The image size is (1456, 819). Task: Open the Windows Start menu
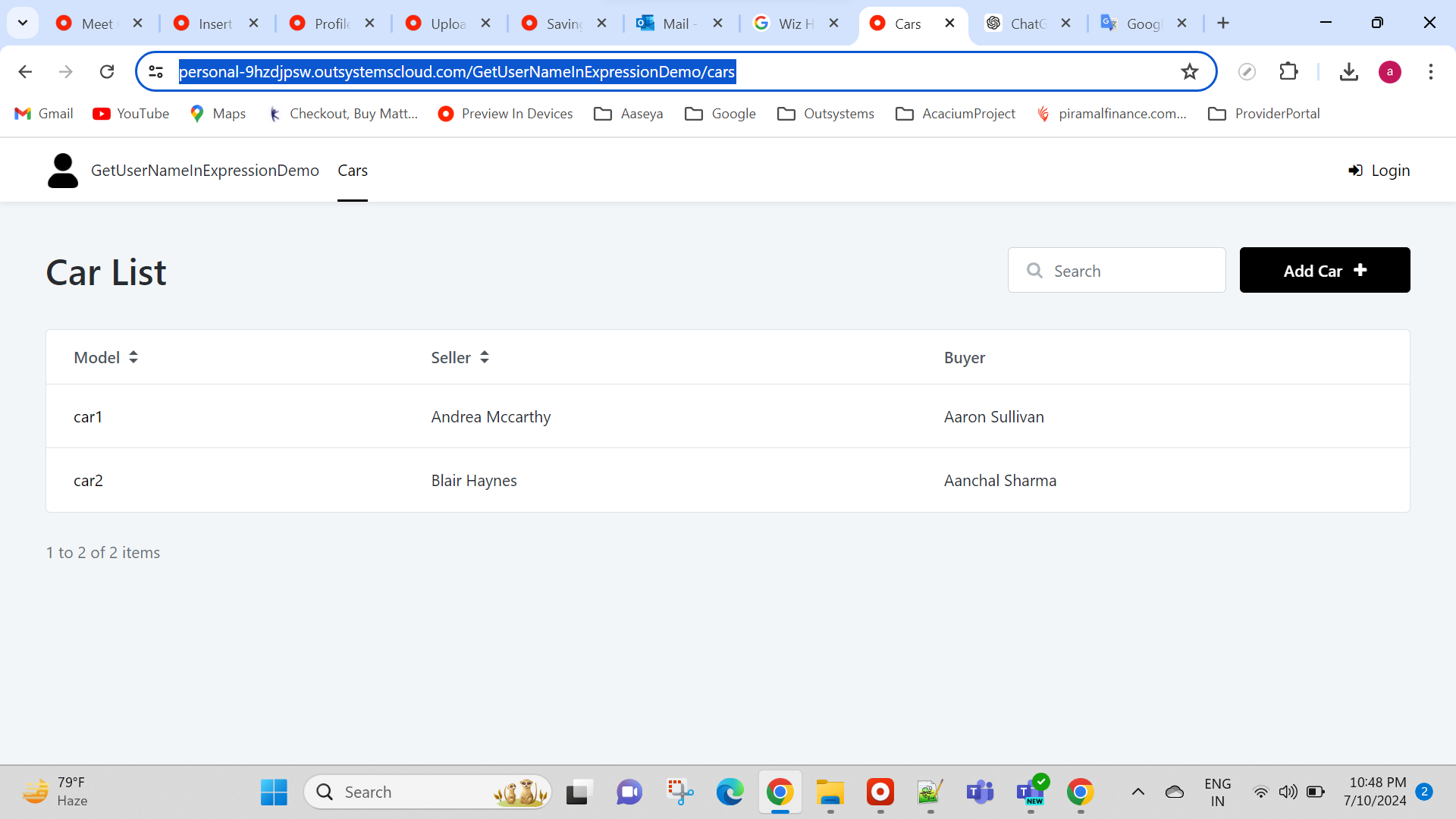click(274, 792)
